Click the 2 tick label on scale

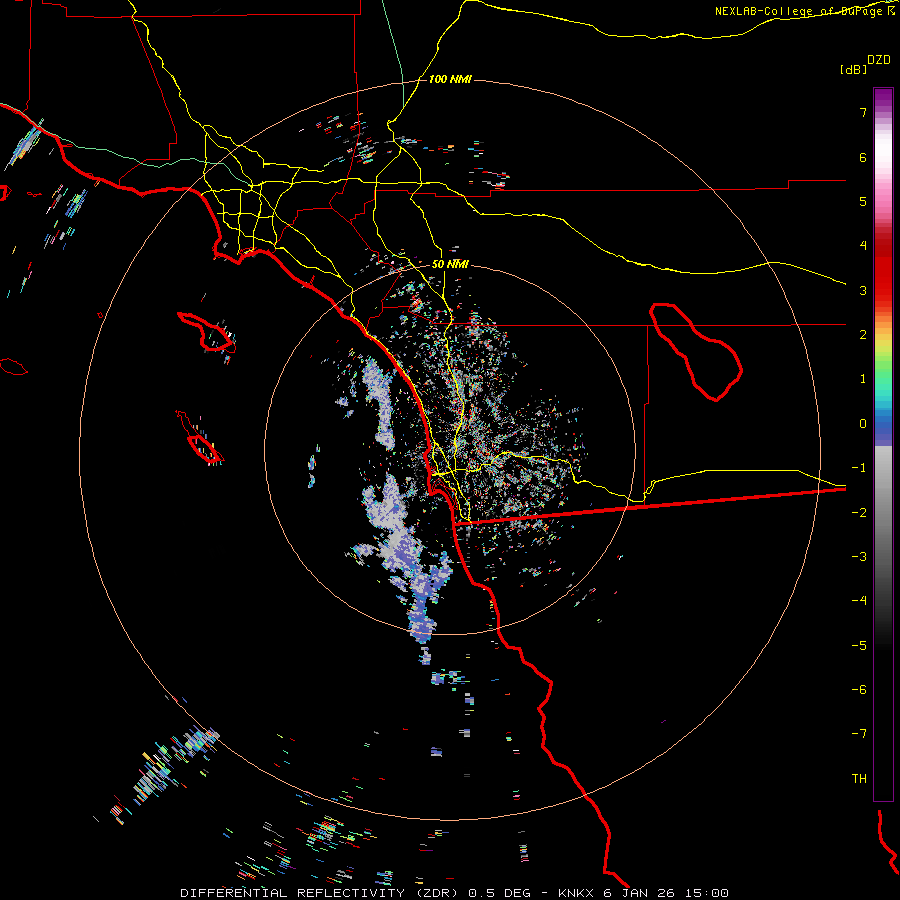click(x=863, y=335)
